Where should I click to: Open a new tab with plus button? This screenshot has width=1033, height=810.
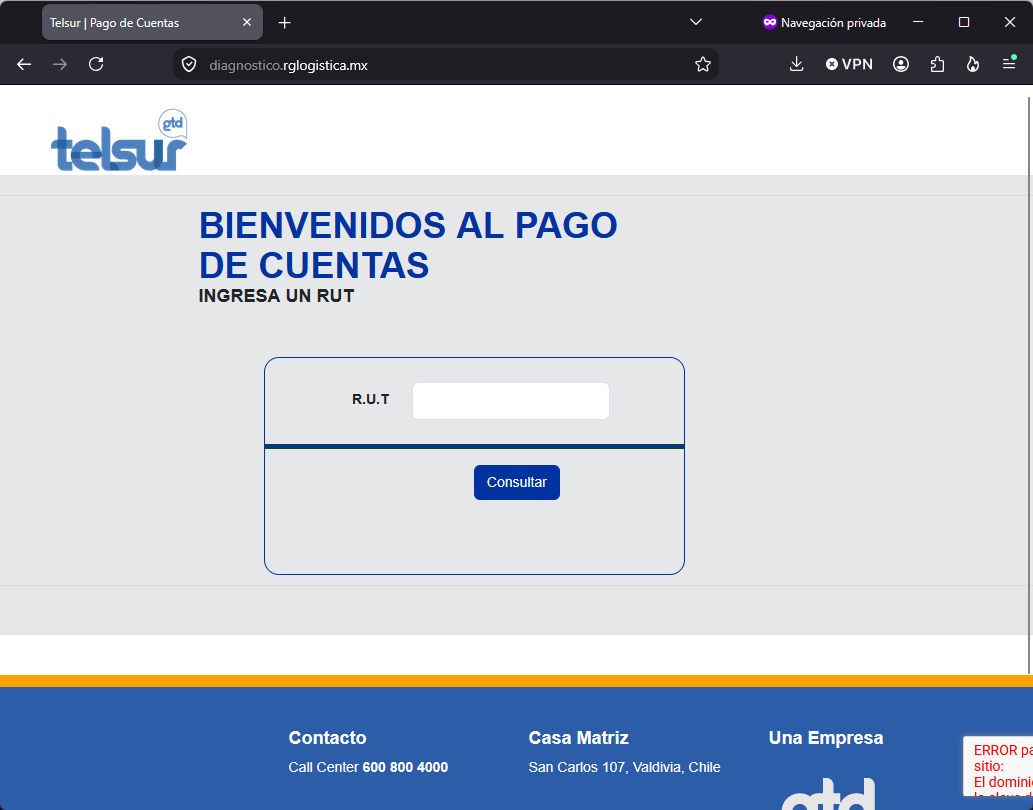[285, 23]
